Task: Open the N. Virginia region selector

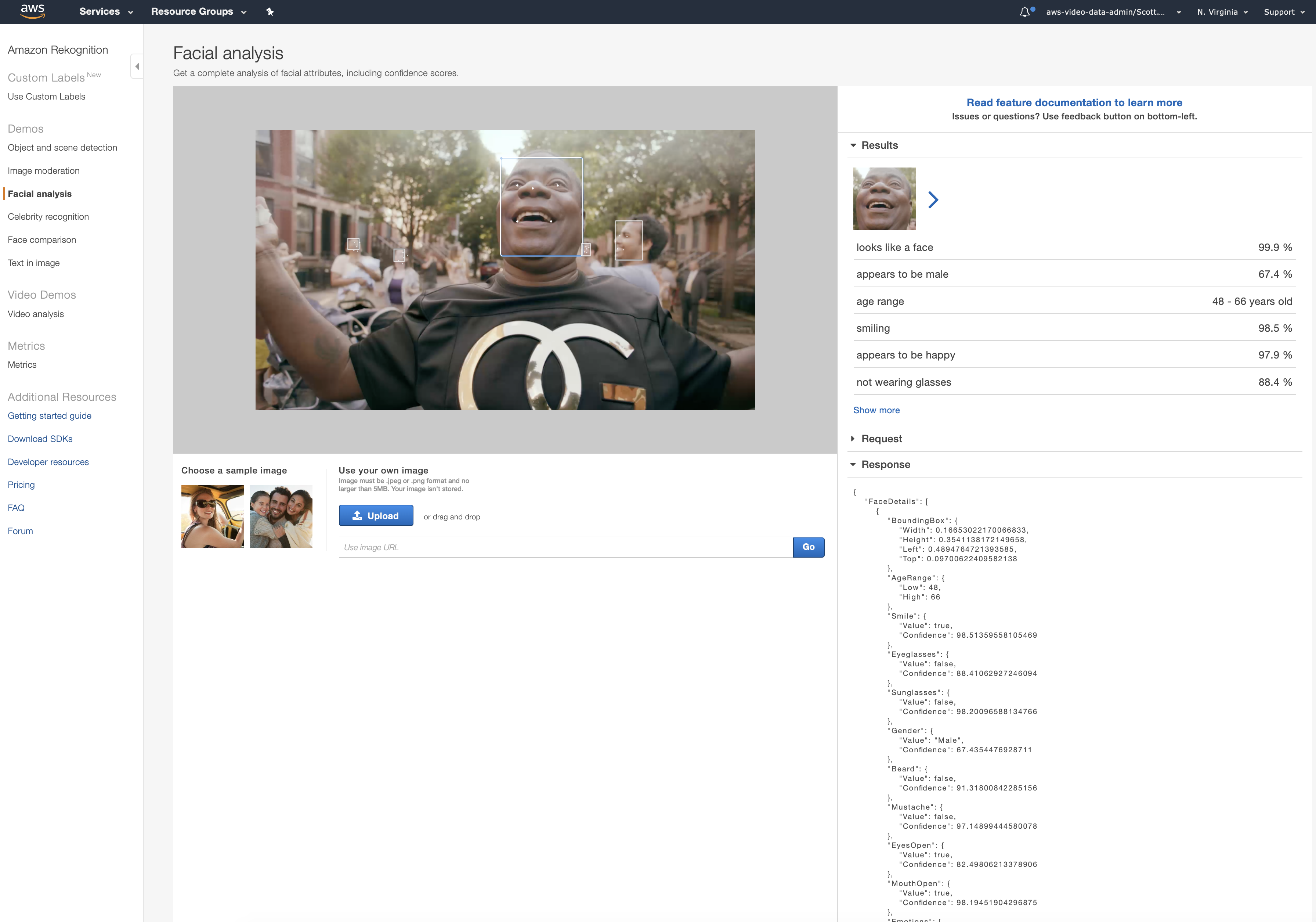Action: [x=1222, y=11]
